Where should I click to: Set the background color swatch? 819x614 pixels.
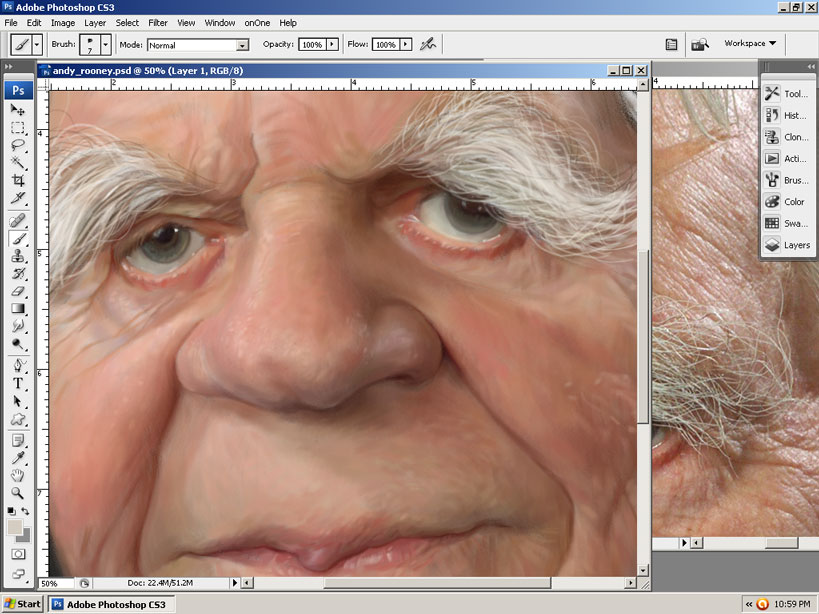pos(25,536)
